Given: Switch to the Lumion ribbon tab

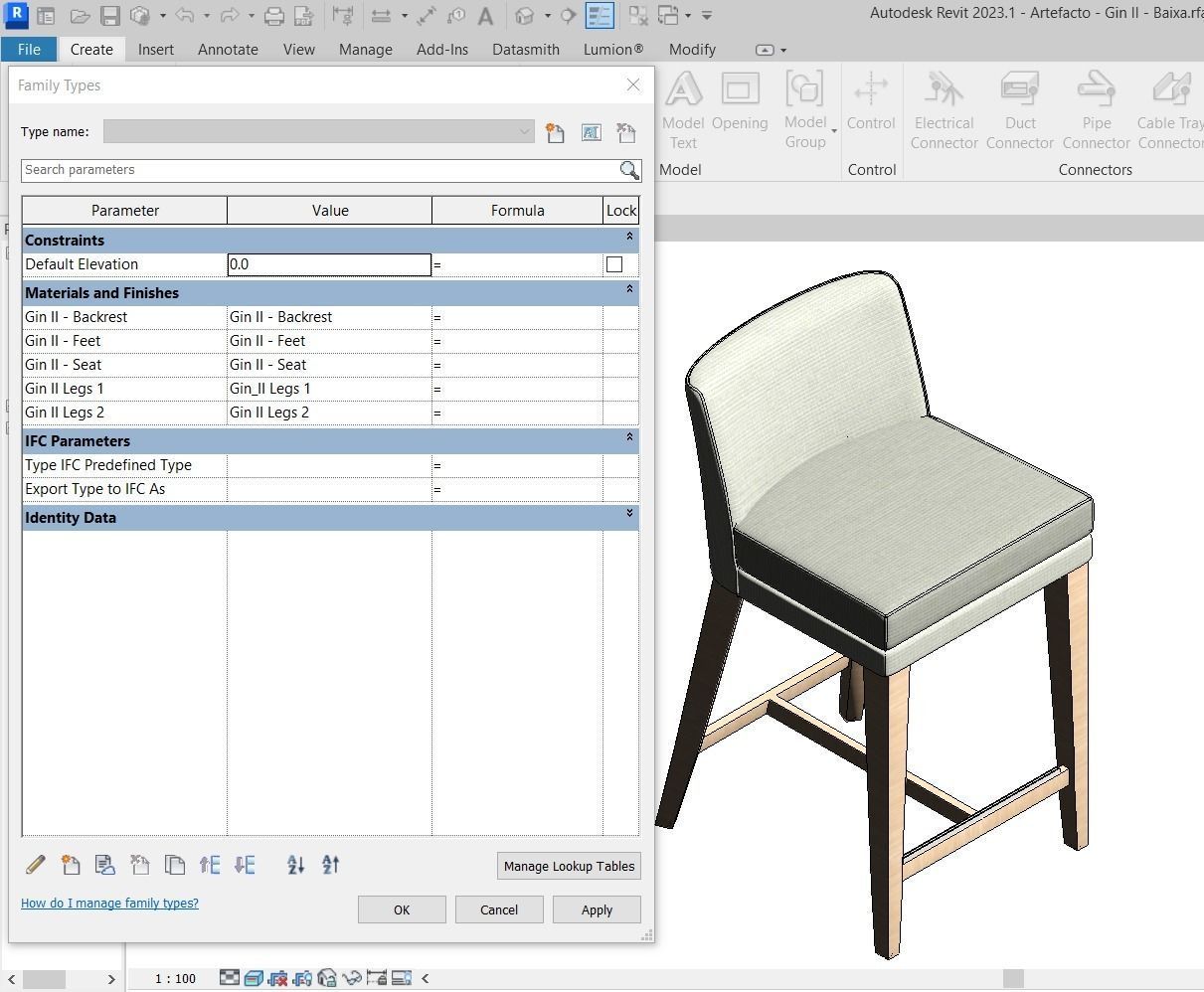Looking at the screenshot, I should tap(613, 49).
